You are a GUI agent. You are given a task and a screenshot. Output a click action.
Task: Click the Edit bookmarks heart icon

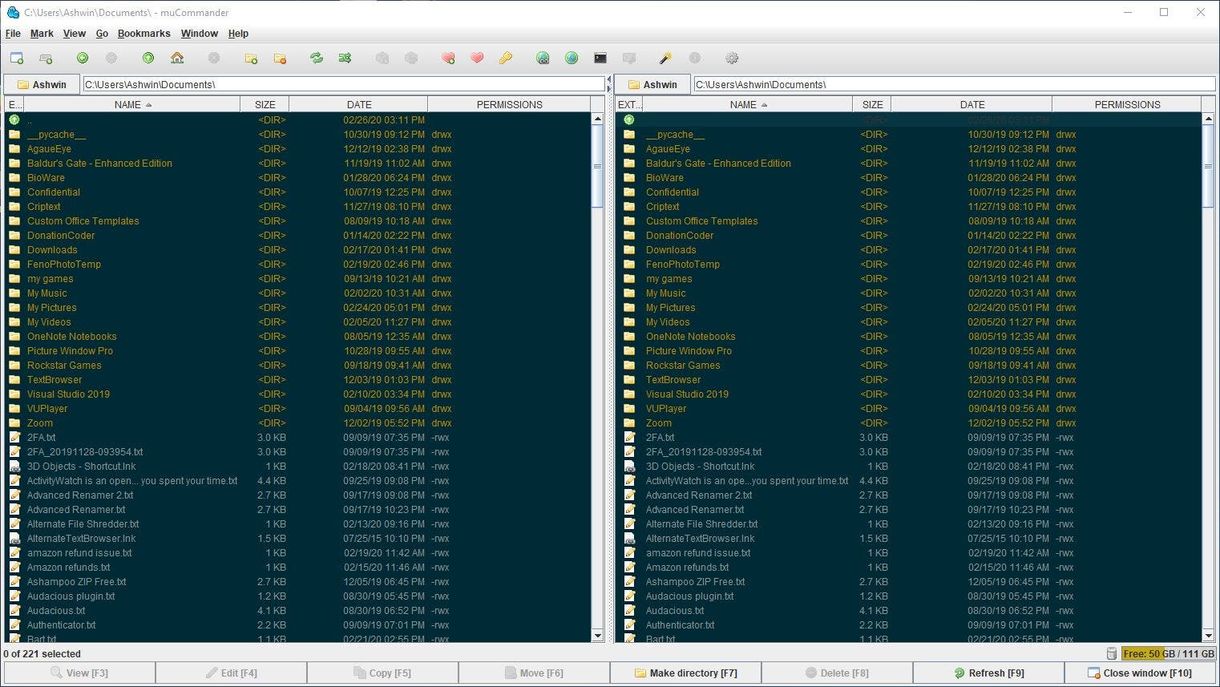pyautogui.click(x=477, y=58)
